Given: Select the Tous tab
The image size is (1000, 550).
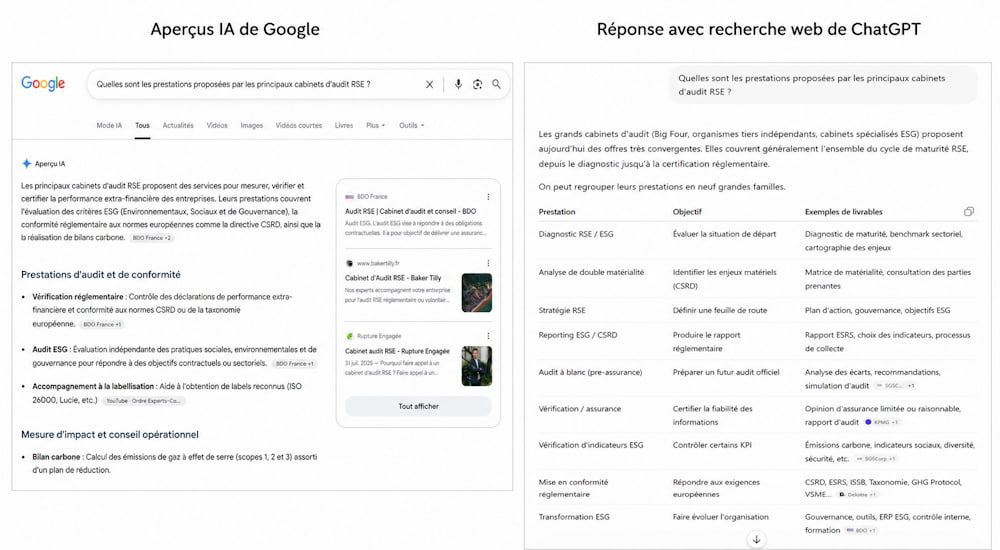Looking at the screenshot, I should 142,126.
